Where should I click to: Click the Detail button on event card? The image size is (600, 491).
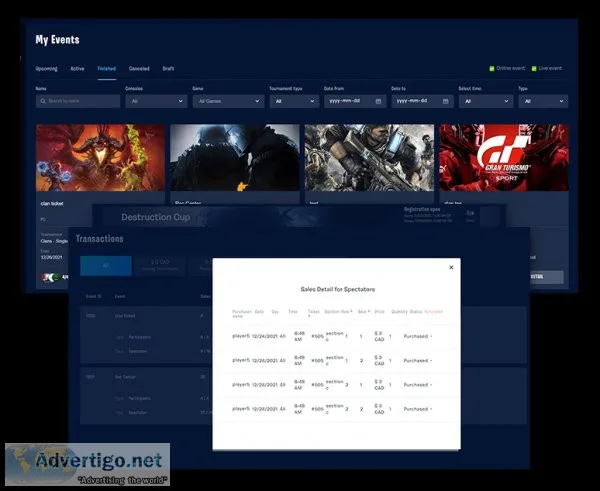[547, 277]
